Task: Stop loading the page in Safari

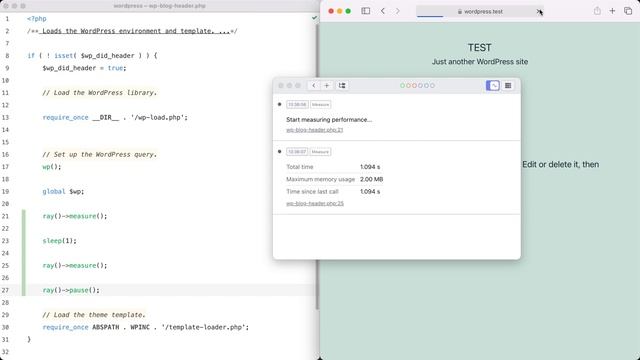Action: (x=539, y=11)
